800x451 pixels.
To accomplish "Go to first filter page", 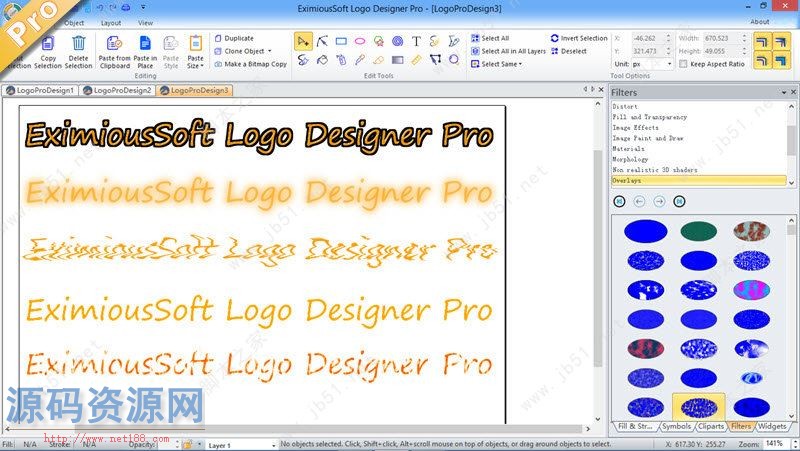I will click(x=619, y=202).
